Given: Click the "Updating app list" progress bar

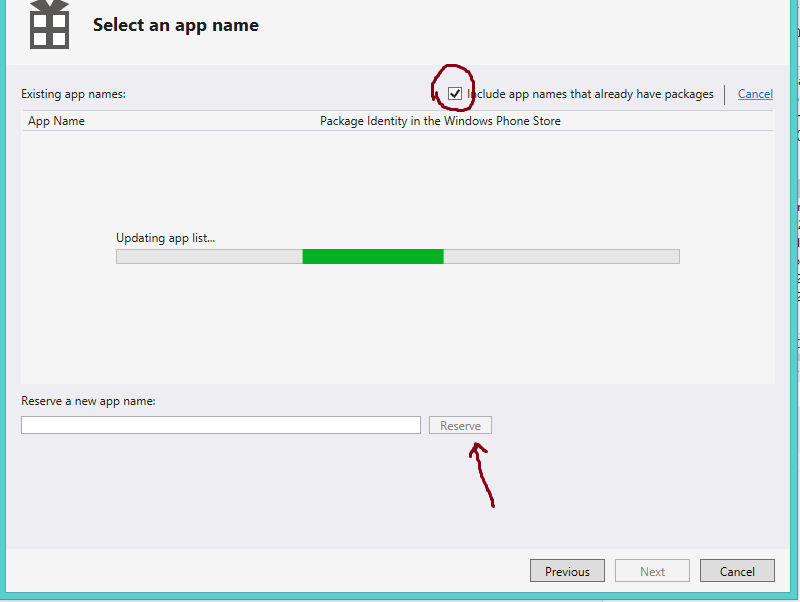Looking at the screenshot, I should [x=398, y=256].
